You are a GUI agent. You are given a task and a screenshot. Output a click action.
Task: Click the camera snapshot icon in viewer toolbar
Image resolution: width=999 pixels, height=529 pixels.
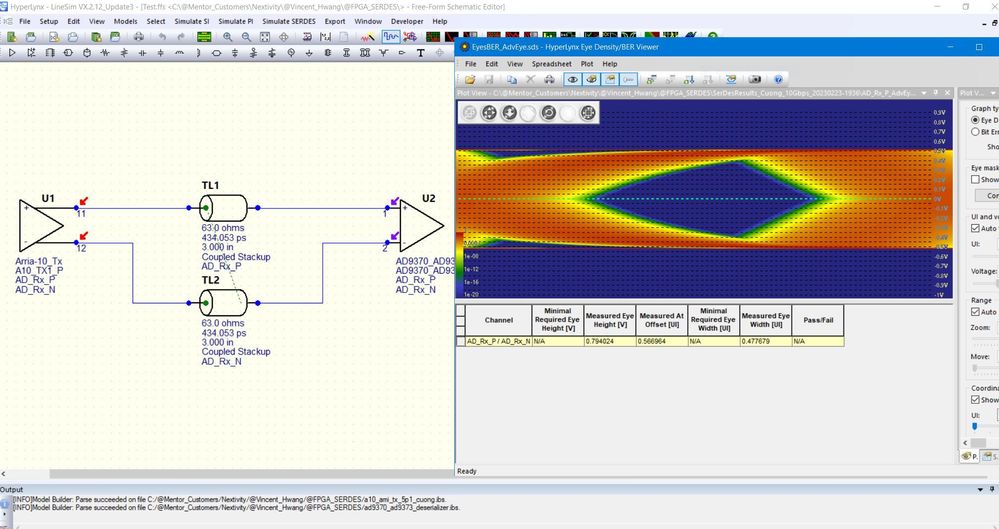pyautogui.click(x=755, y=79)
